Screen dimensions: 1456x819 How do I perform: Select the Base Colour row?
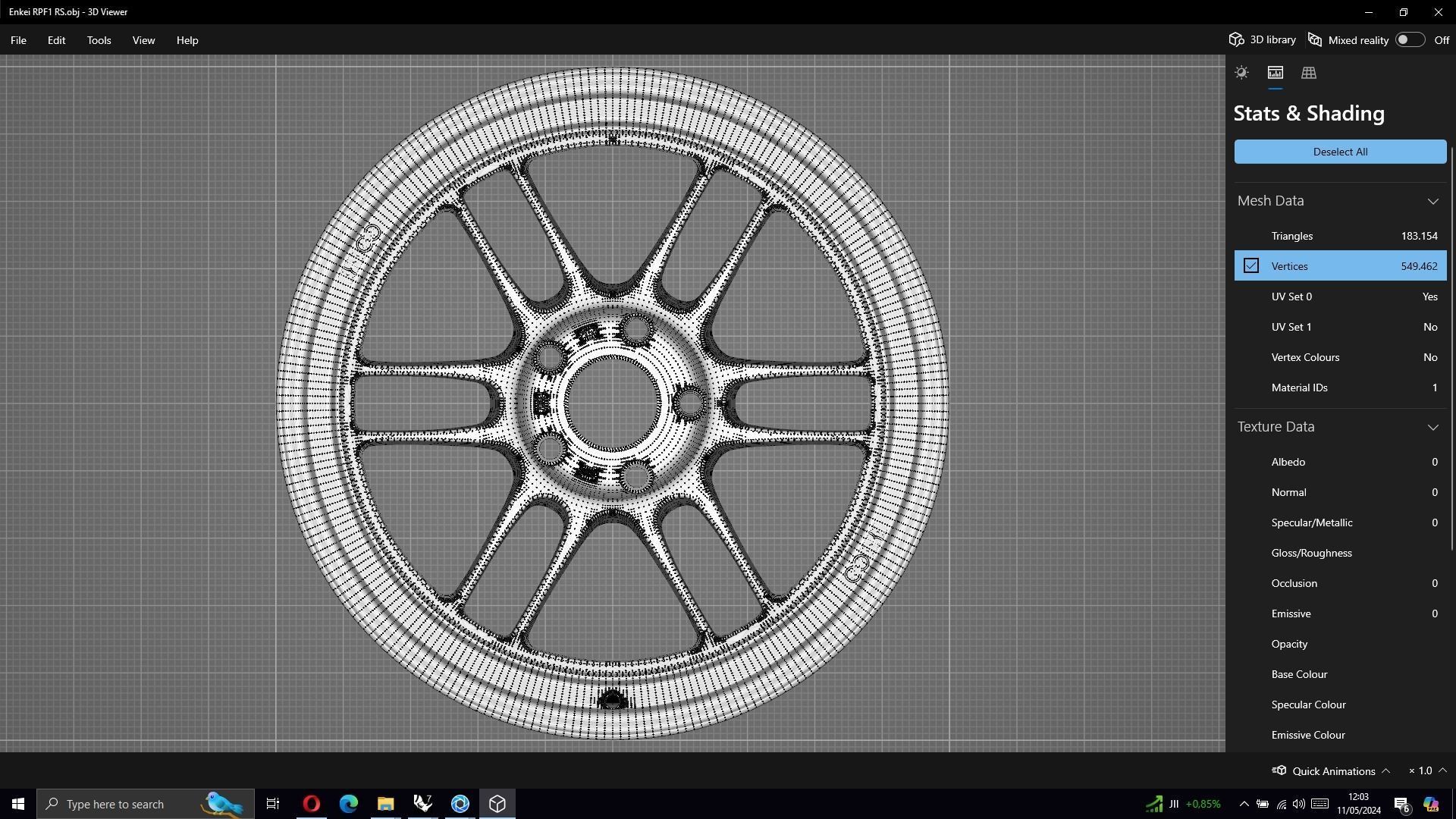click(x=1340, y=674)
